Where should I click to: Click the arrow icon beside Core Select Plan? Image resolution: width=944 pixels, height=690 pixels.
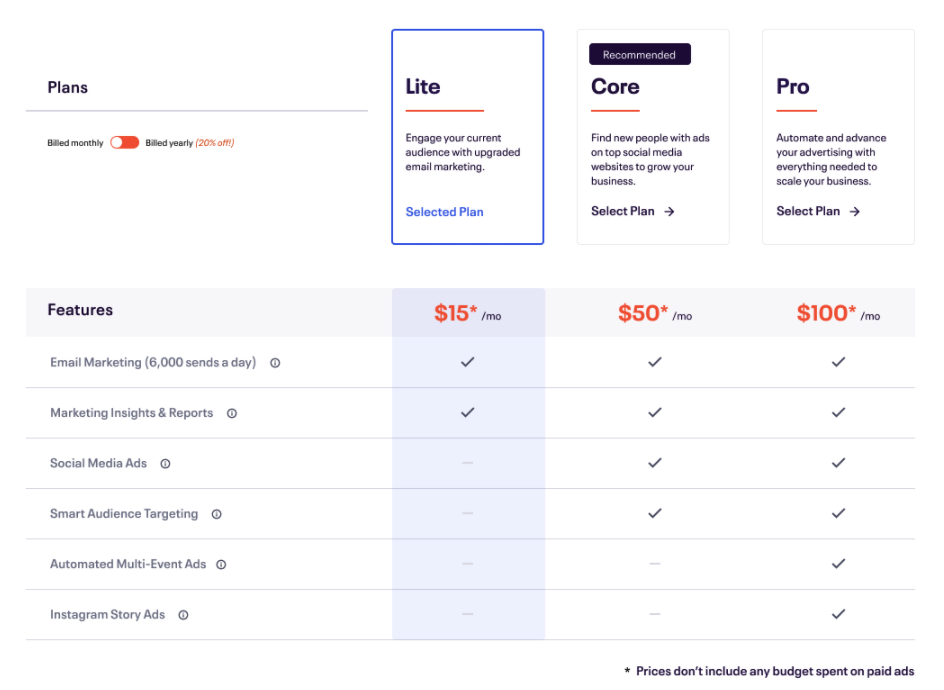coord(669,211)
